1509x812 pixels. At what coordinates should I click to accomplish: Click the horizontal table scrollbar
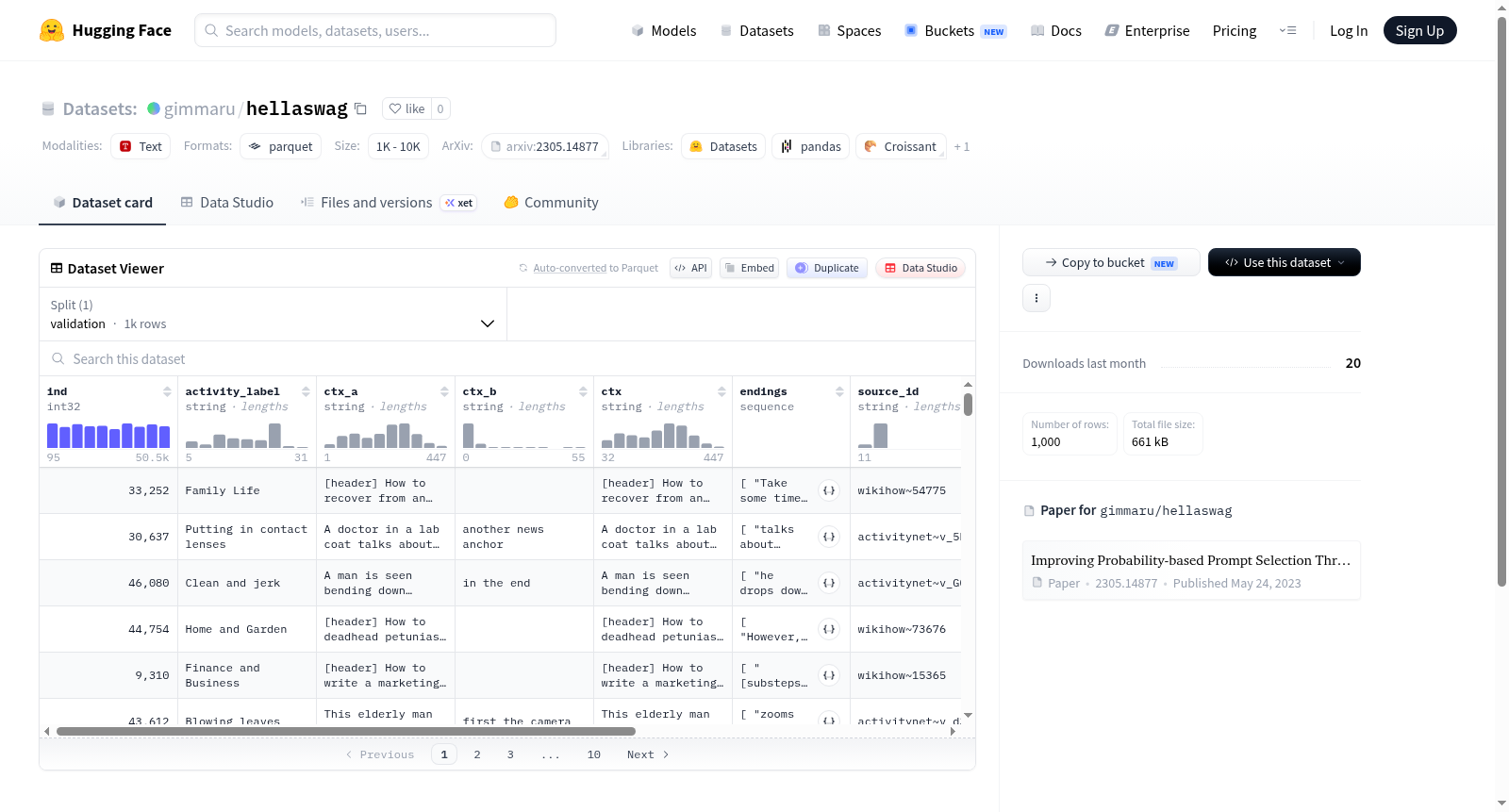[x=345, y=731]
